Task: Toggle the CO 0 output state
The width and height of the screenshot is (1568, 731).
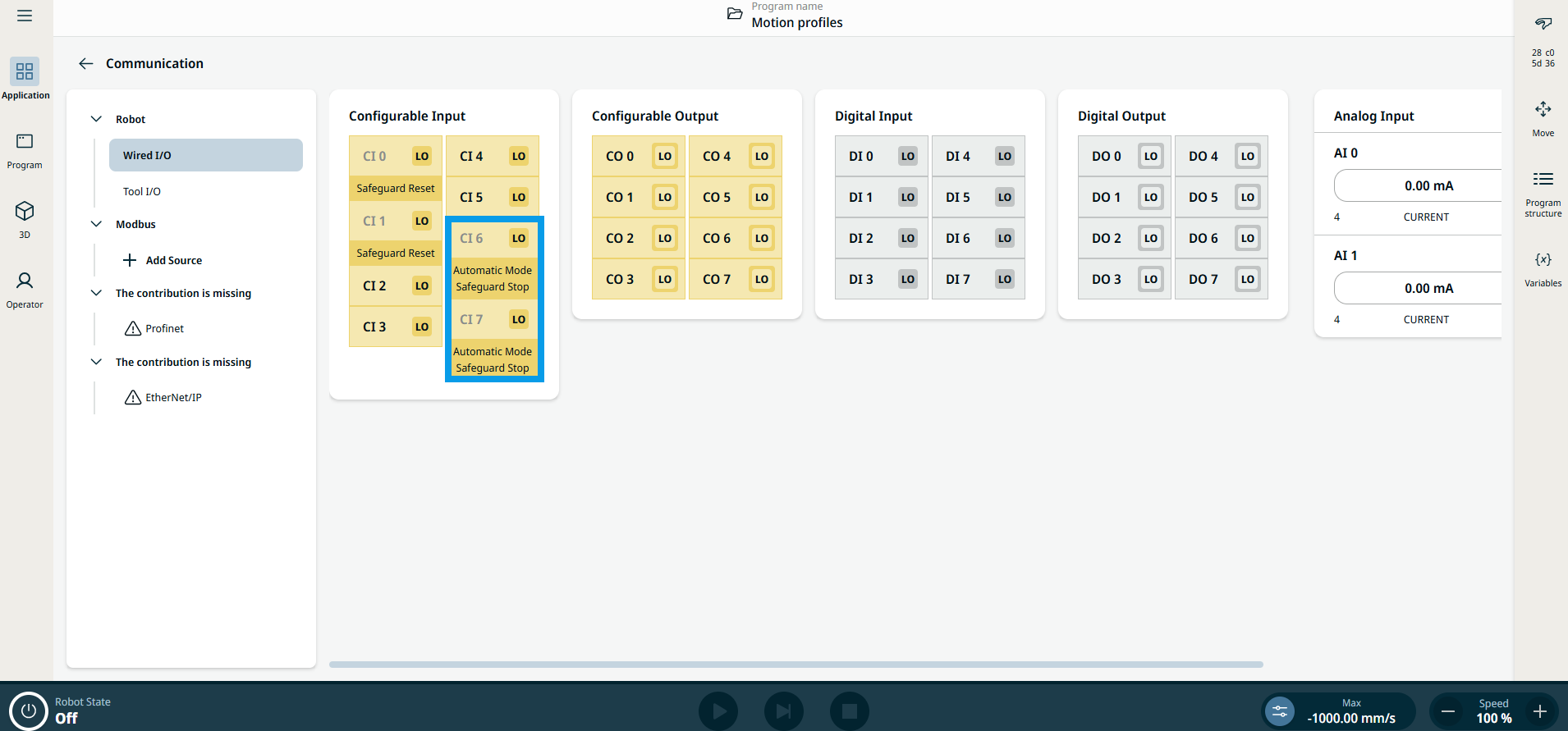Action: [x=664, y=157]
